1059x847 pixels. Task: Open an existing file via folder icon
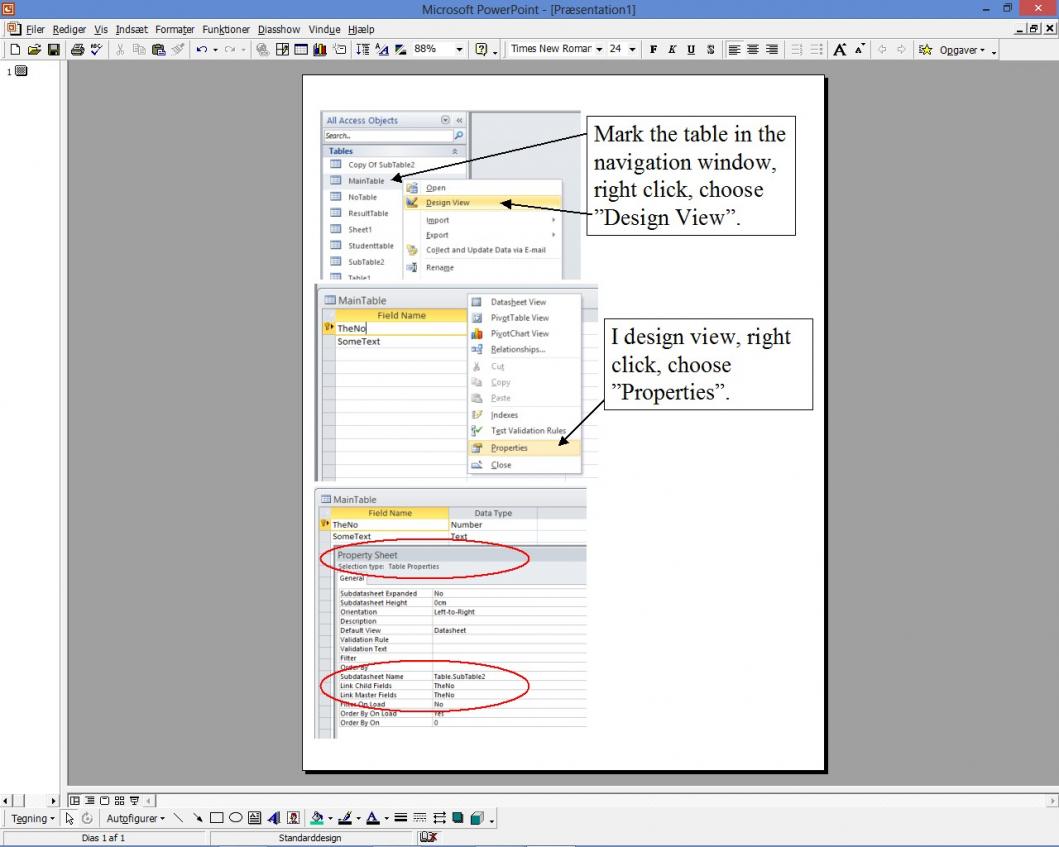tap(34, 49)
